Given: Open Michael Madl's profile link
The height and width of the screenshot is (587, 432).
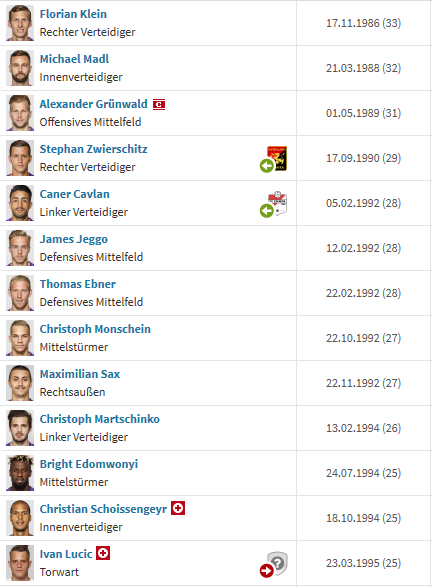Looking at the screenshot, I should coord(74,59).
